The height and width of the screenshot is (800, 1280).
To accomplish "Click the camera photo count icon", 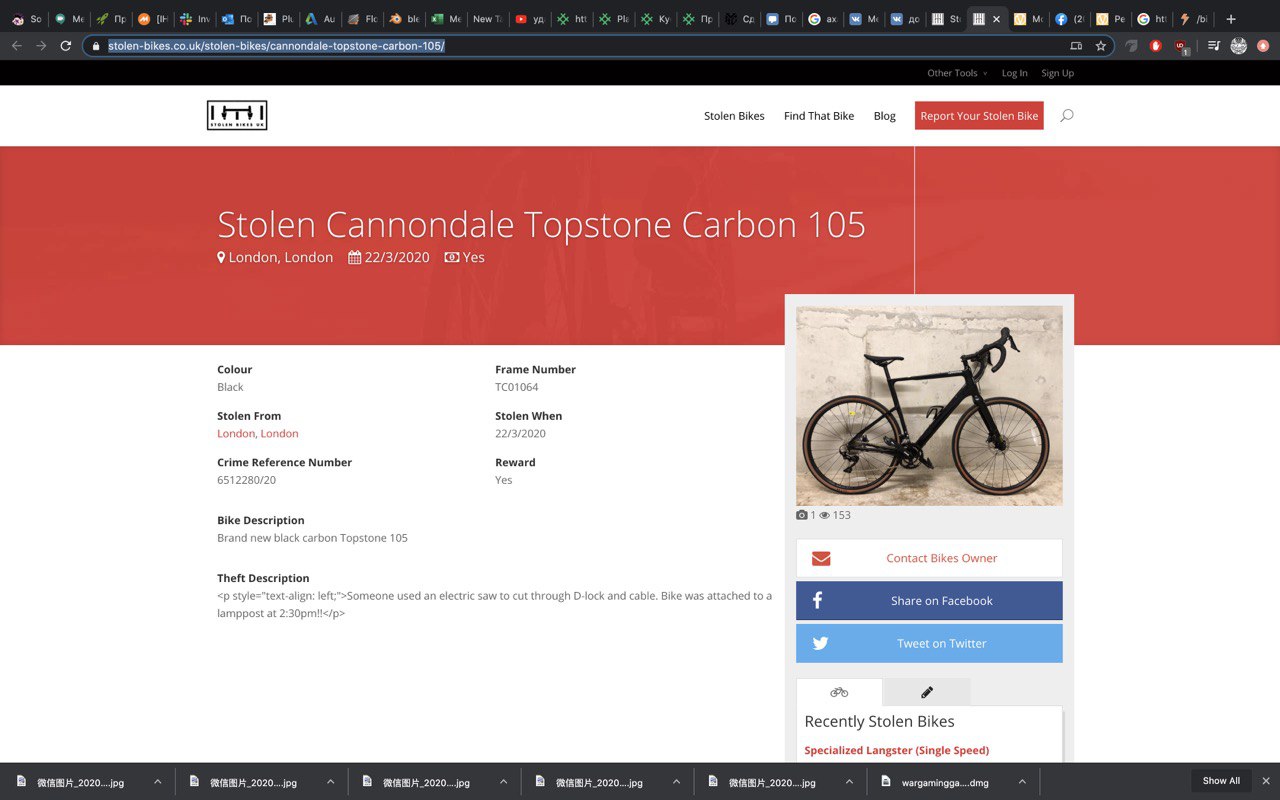I will pos(802,515).
